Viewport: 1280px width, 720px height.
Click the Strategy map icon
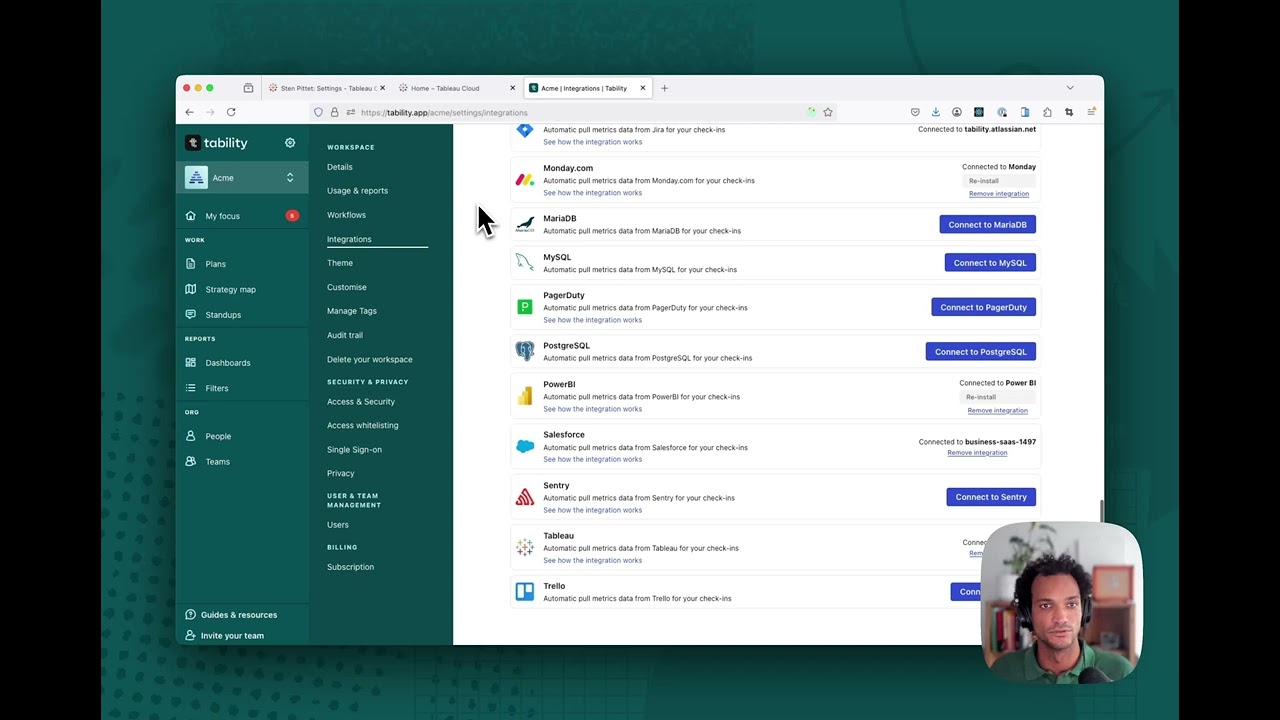[191, 289]
